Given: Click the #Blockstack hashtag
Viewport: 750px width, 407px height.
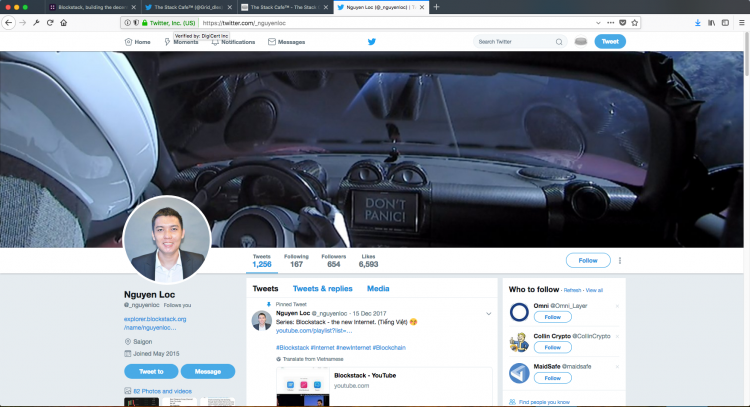Looking at the screenshot, I should tap(292, 348).
